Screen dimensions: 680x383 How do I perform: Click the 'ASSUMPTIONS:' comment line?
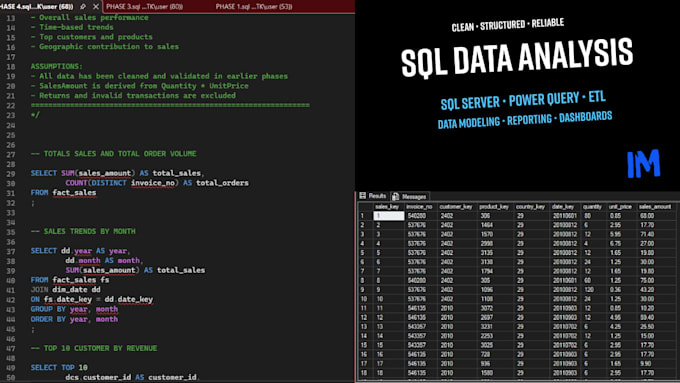pos(56,66)
